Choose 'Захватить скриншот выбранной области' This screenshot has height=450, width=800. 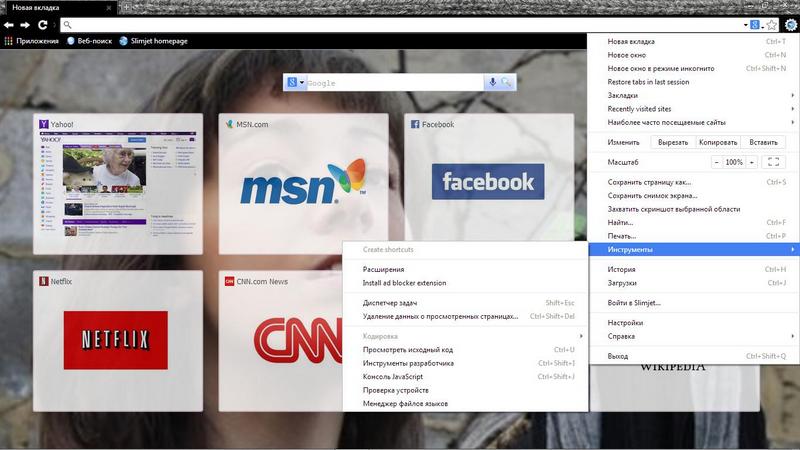tap(694, 209)
